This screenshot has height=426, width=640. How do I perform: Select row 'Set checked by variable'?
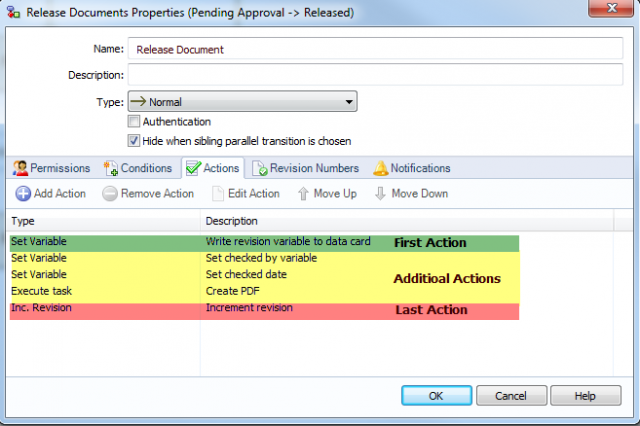[x=264, y=258]
